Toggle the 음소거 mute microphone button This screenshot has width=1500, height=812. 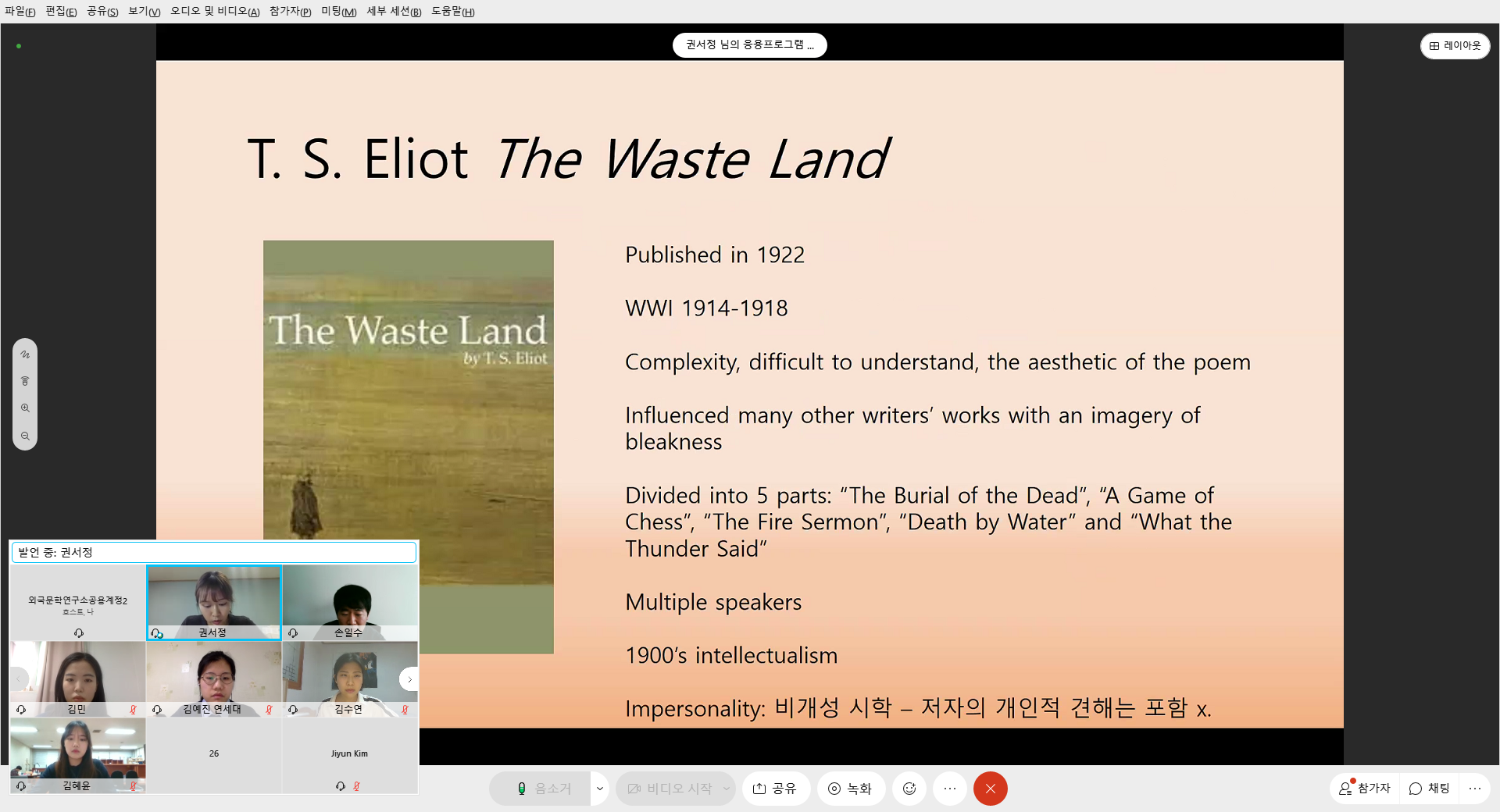tap(544, 789)
